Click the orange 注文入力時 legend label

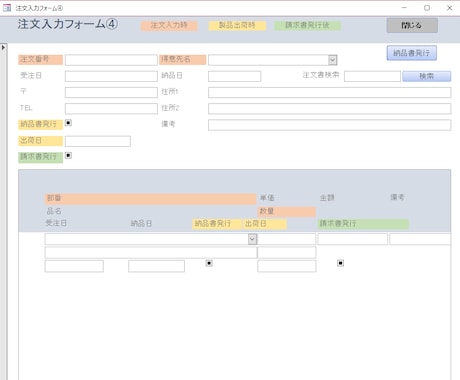click(x=169, y=26)
